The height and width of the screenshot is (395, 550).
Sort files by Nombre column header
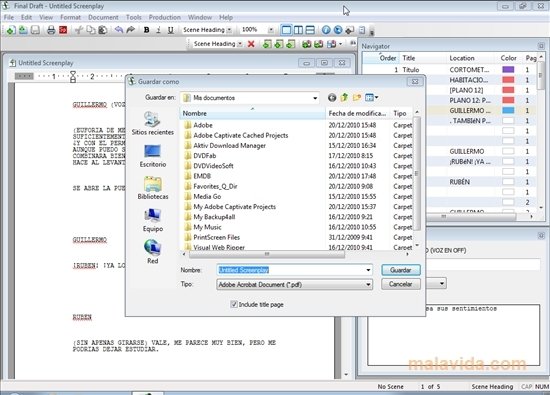tap(253, 113)
